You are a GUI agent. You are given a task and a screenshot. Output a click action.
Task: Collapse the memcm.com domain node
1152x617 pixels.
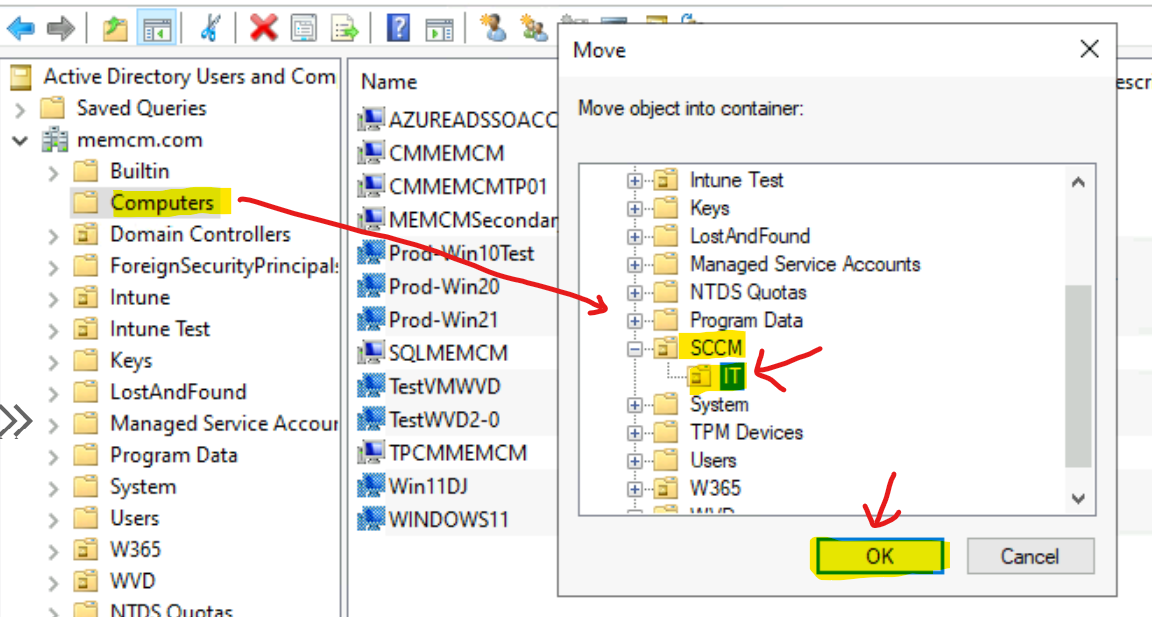point(20,141)
